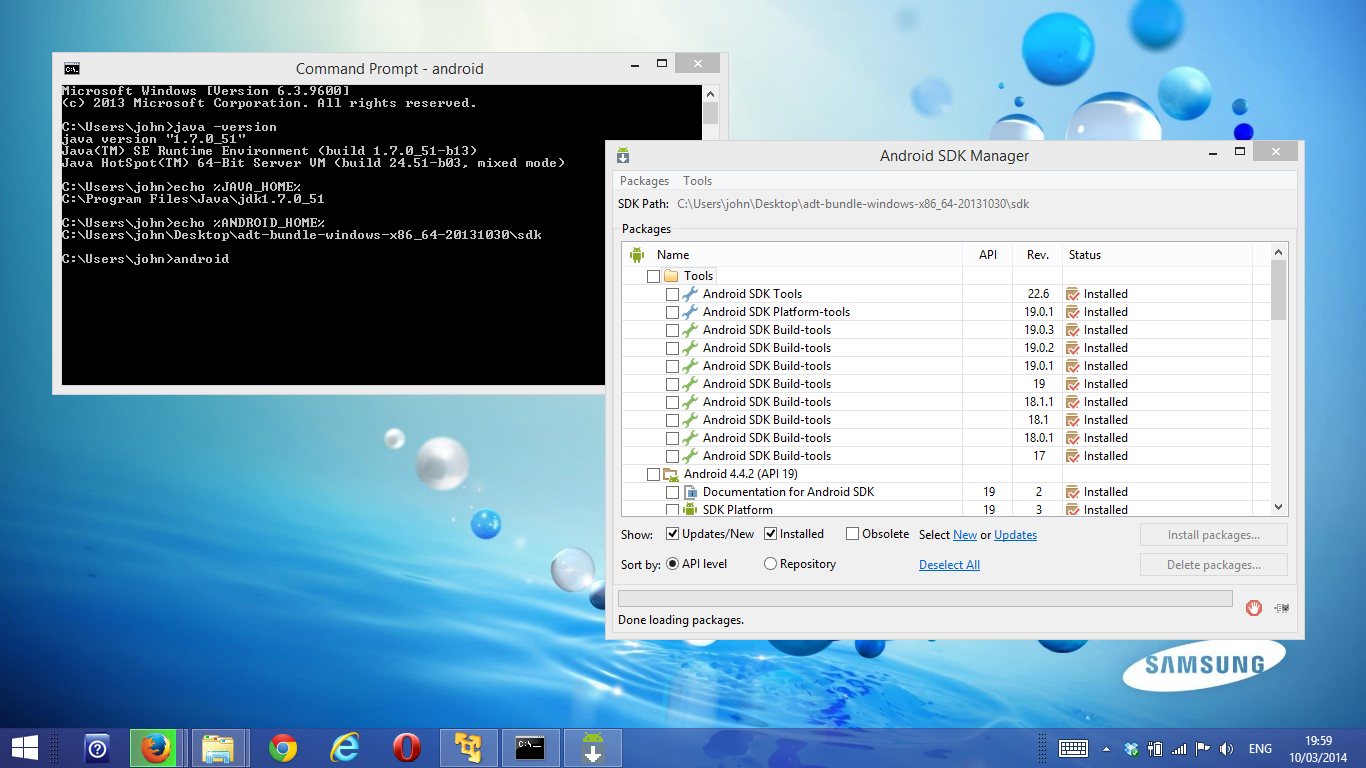Launch Firefox from the taskbar
The height and width of the screenshot is (768, 1366).
pos(154,748)
